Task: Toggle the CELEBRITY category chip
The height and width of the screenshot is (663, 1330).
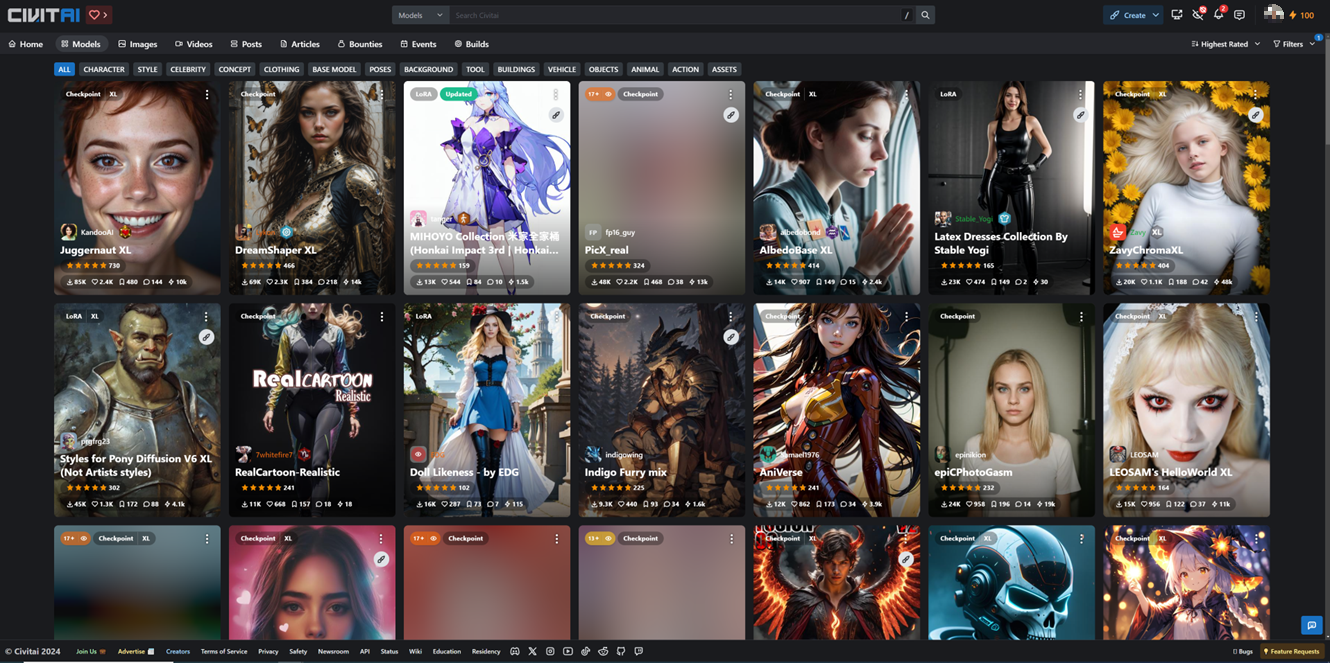Action: click(x=188, y=69)
